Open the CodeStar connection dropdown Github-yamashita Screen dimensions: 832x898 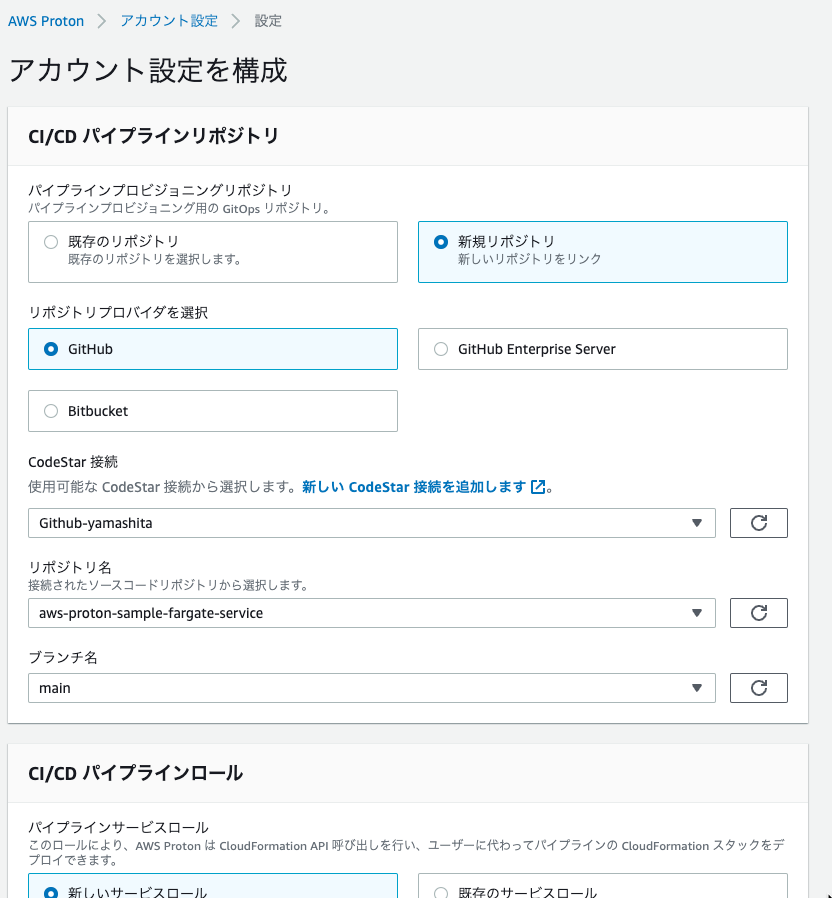coord(372,523)
